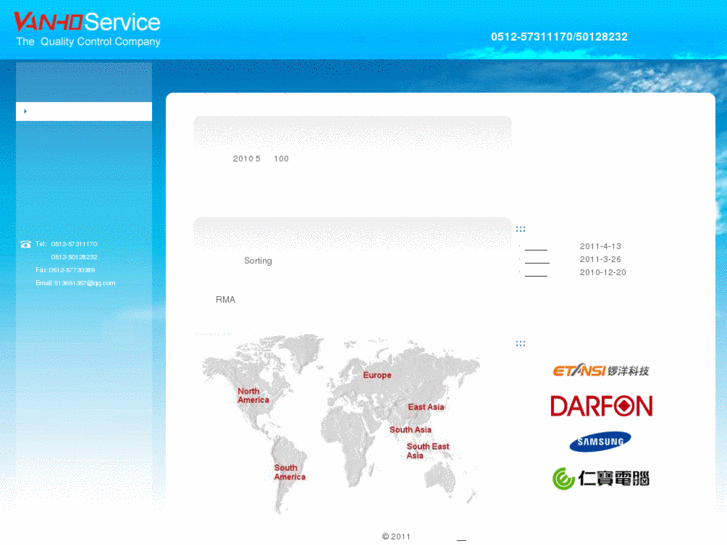Click the © 2011 footer text
727x545 pixels.
tap(396, 537)
